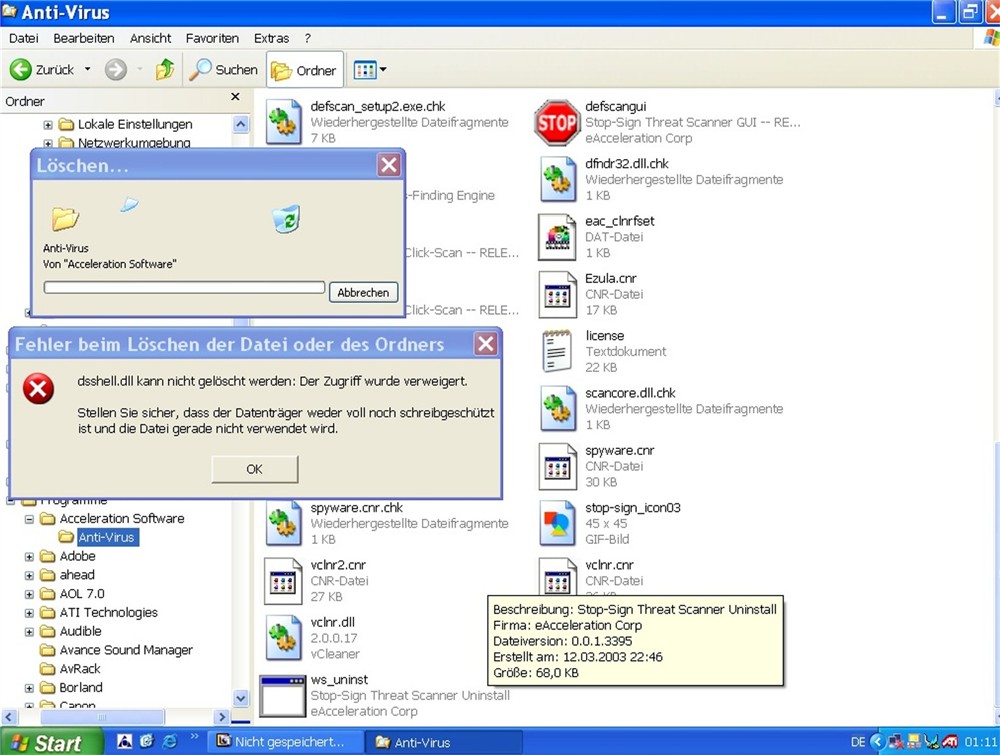Viewport: 1000px width, 755px height.
Task: Launch Internet Explorer from quick launch
Action: click(170, 741)
